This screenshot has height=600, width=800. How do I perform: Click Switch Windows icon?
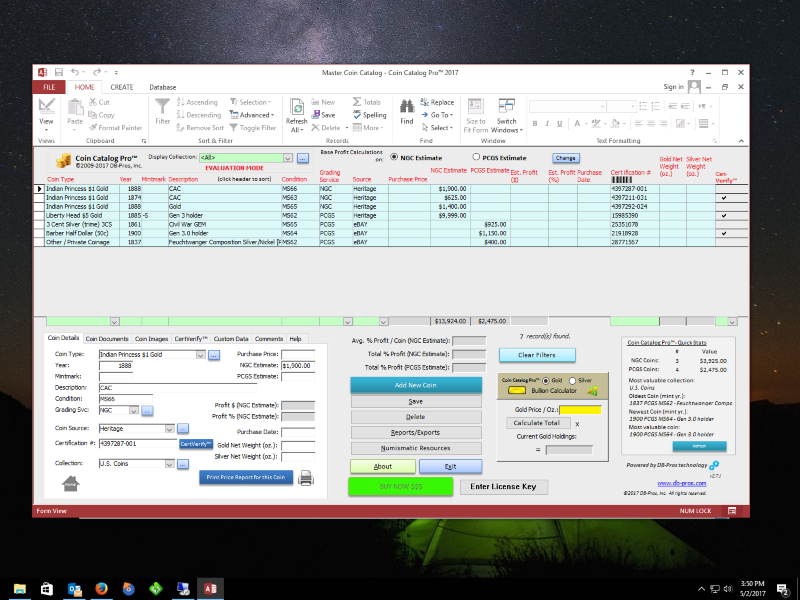(507, 106)
